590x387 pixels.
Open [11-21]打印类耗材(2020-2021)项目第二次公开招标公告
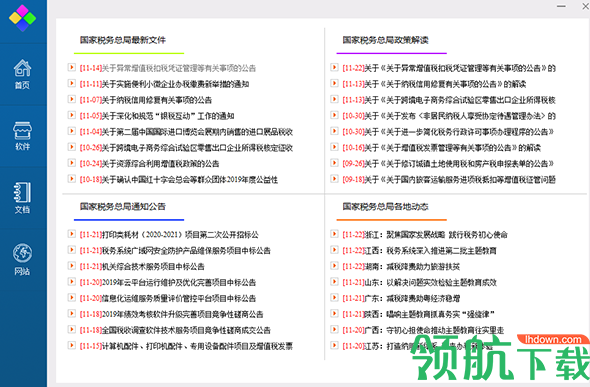[169, 235]
